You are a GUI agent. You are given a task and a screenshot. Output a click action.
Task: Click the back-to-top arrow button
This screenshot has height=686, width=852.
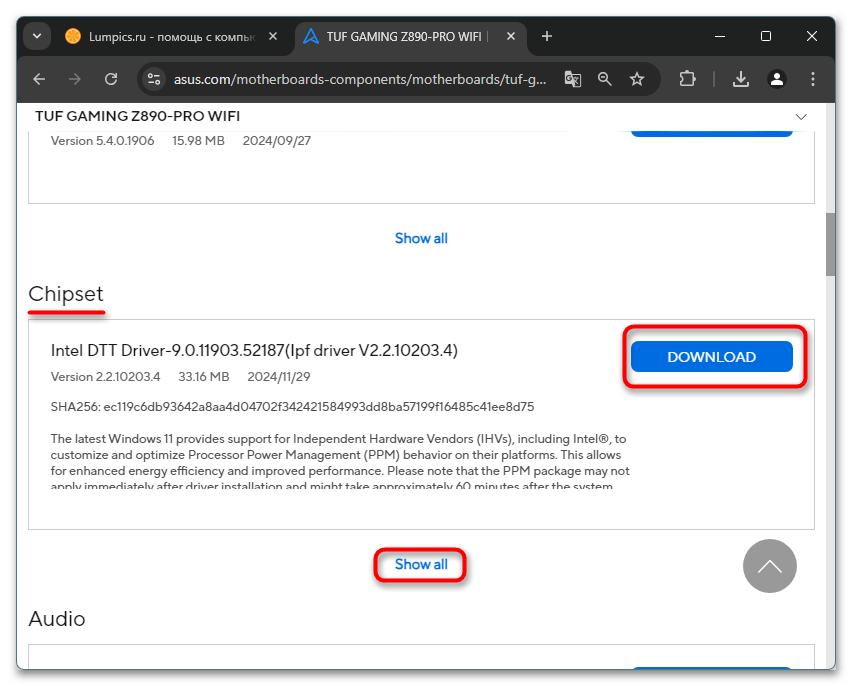(769, 566)
